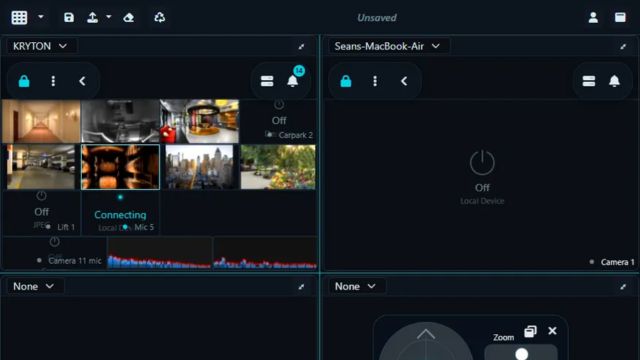Power on the Camera 11 mic tile

coord(54,242)
